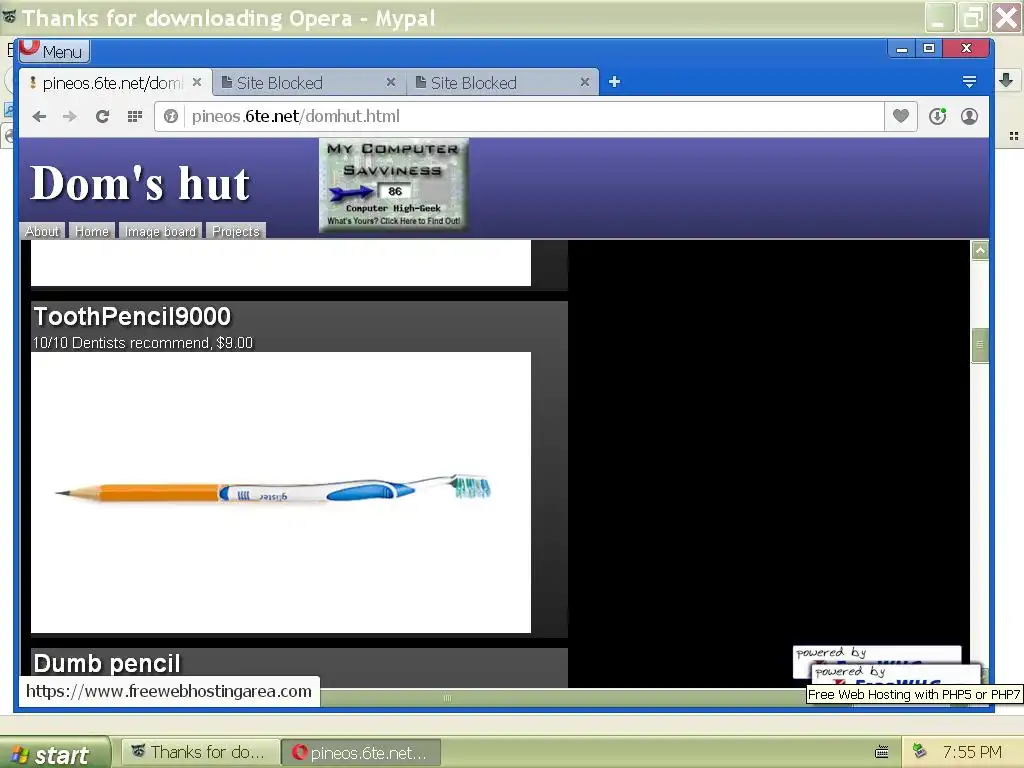This screenshot has height=768, width=1024.
Task: Close the first Site Blocked tab
Action: (x=391, y=82)
